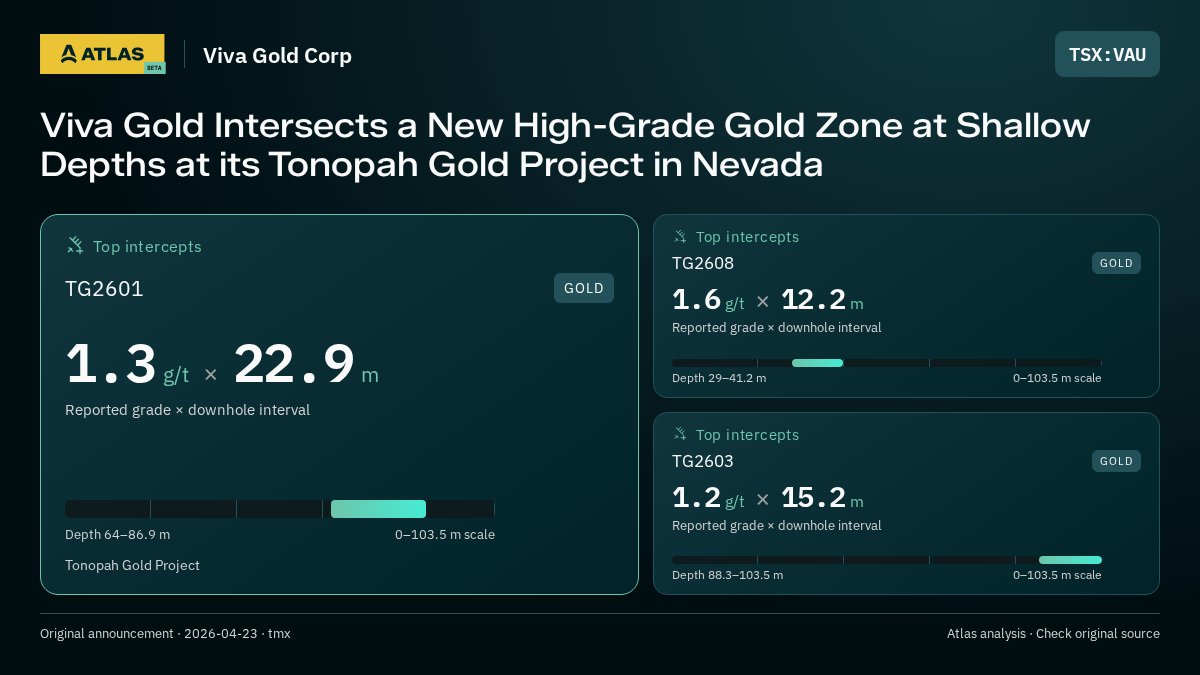The image size is (1200, 675).
Task: Click the BETA tag on the Atlas logo
Action: point(154,68)
